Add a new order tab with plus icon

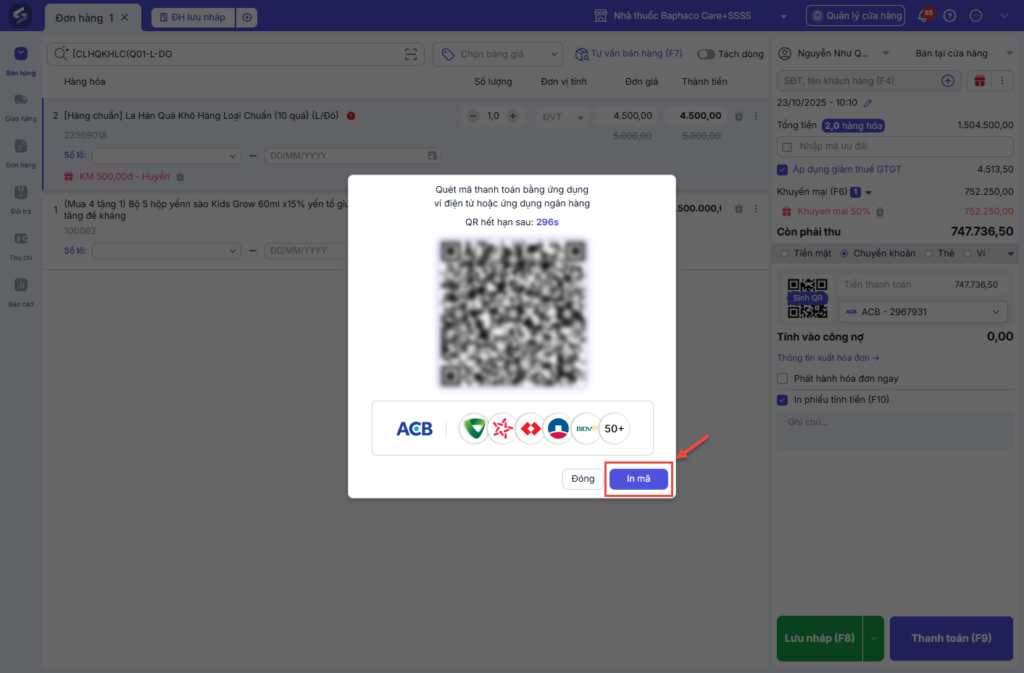pyautogui.click(x=247, y=17)
